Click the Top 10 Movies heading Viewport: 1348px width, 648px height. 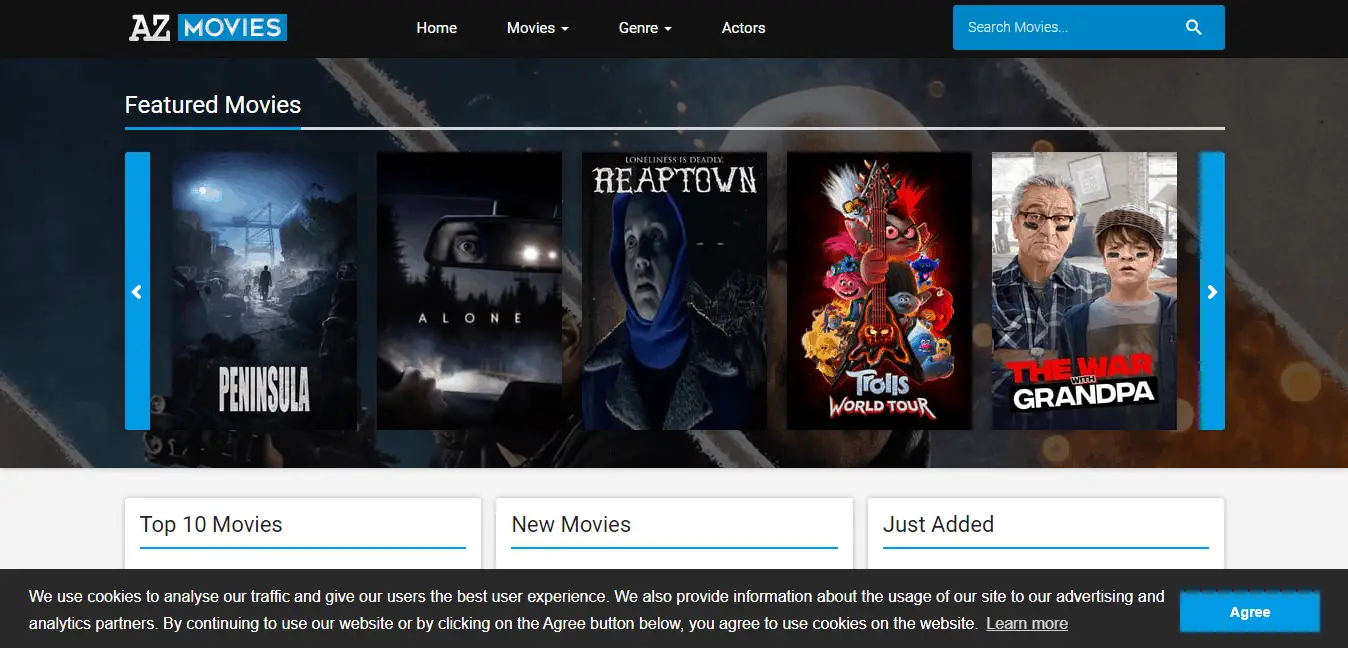coord(211,524)
